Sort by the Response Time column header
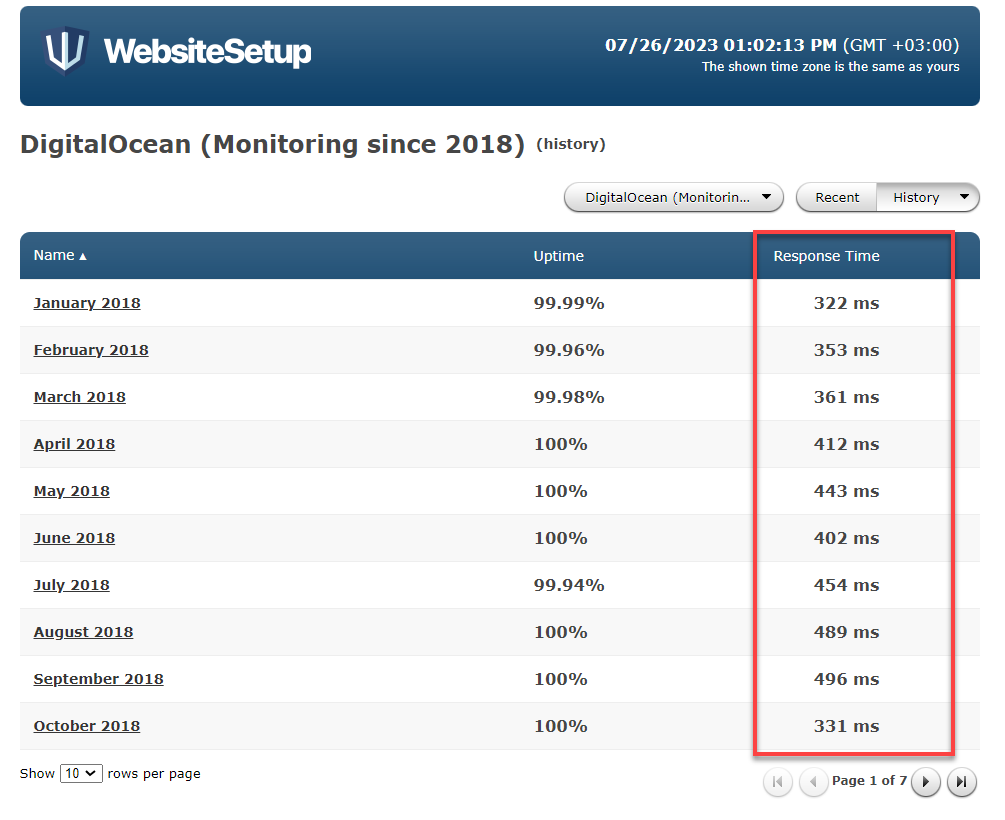 pos(826,256)
